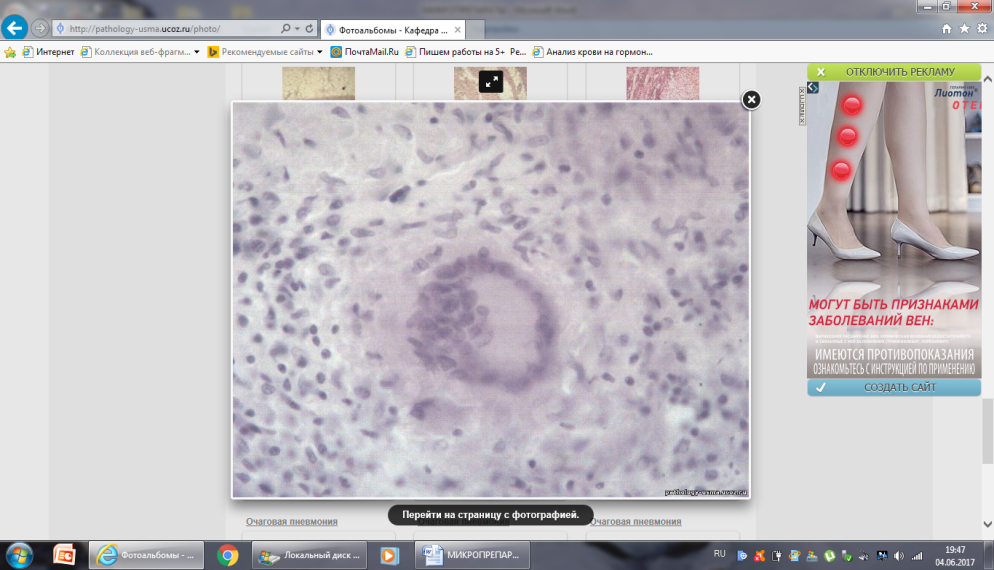The height and width of the screenshot is (570, 994).
Task: Open the Лиотон leg advertisement banner
Action: tap(894, 230)
